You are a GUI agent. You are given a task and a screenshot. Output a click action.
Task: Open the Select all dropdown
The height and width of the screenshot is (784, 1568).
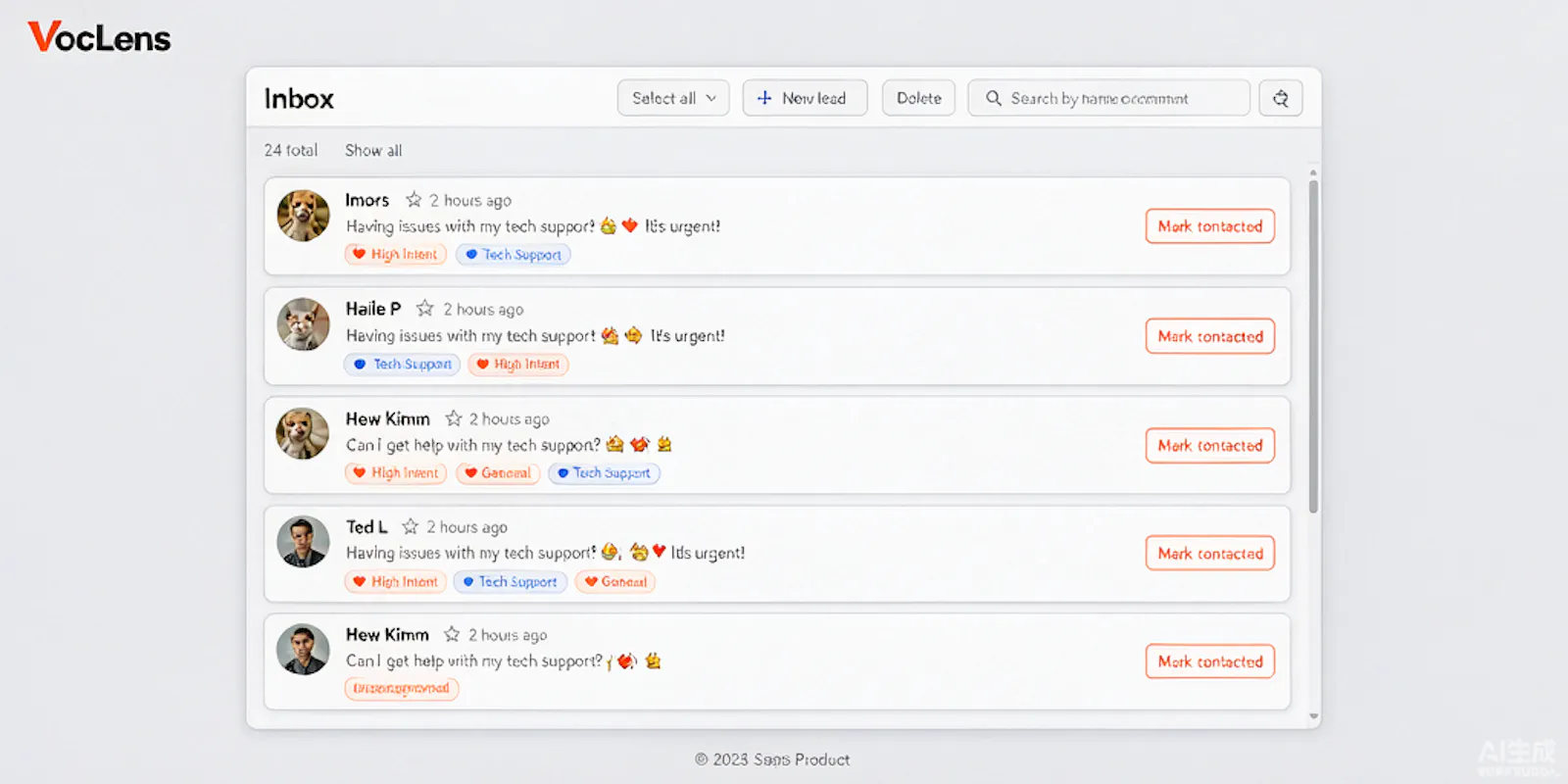tap(673, 98)
